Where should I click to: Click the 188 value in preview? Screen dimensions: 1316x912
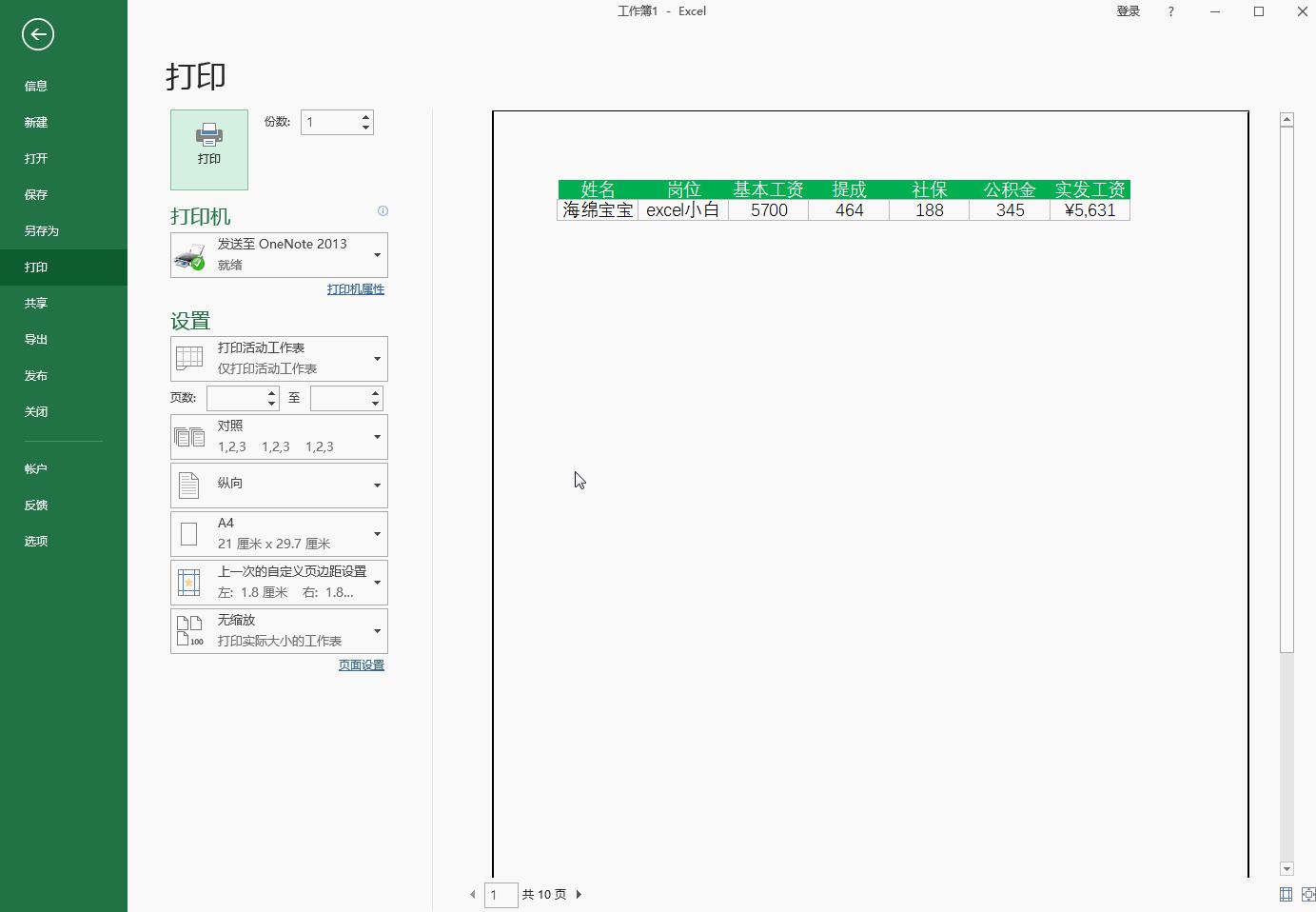pyautogui.click(x=930, y=210)
